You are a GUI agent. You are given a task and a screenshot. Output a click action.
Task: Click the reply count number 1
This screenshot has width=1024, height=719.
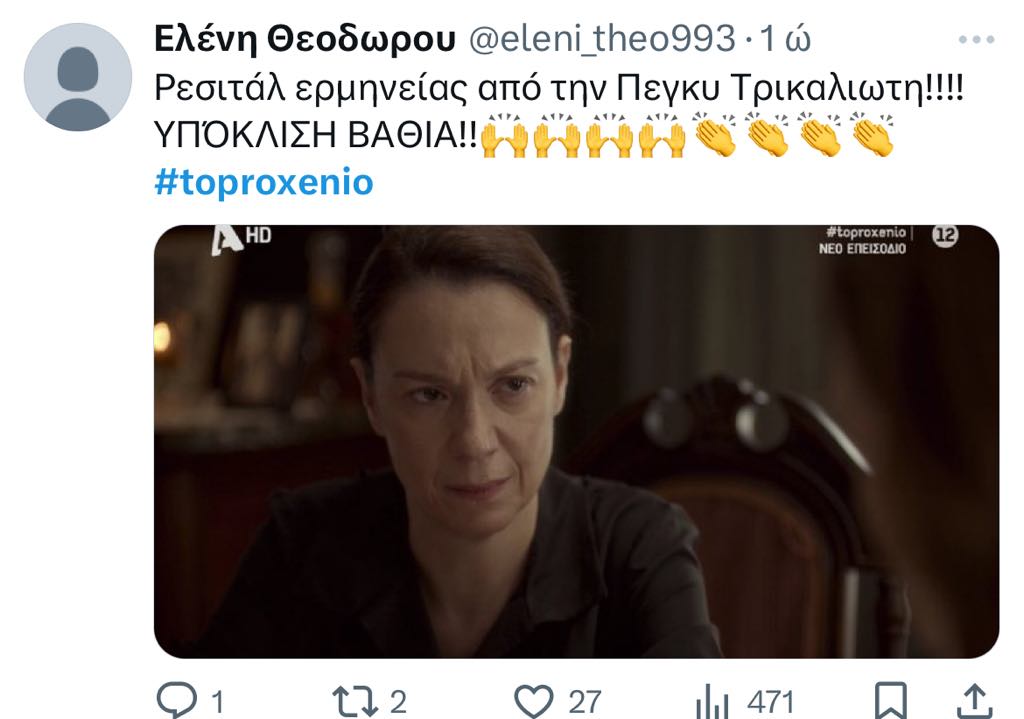coord(218,703)
